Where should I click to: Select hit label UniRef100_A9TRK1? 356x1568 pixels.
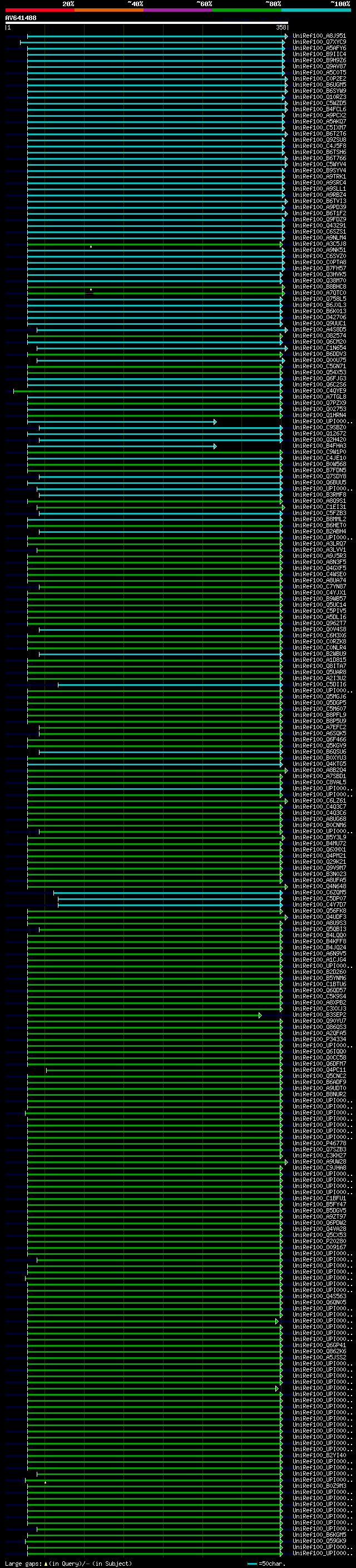click(319, 176)
